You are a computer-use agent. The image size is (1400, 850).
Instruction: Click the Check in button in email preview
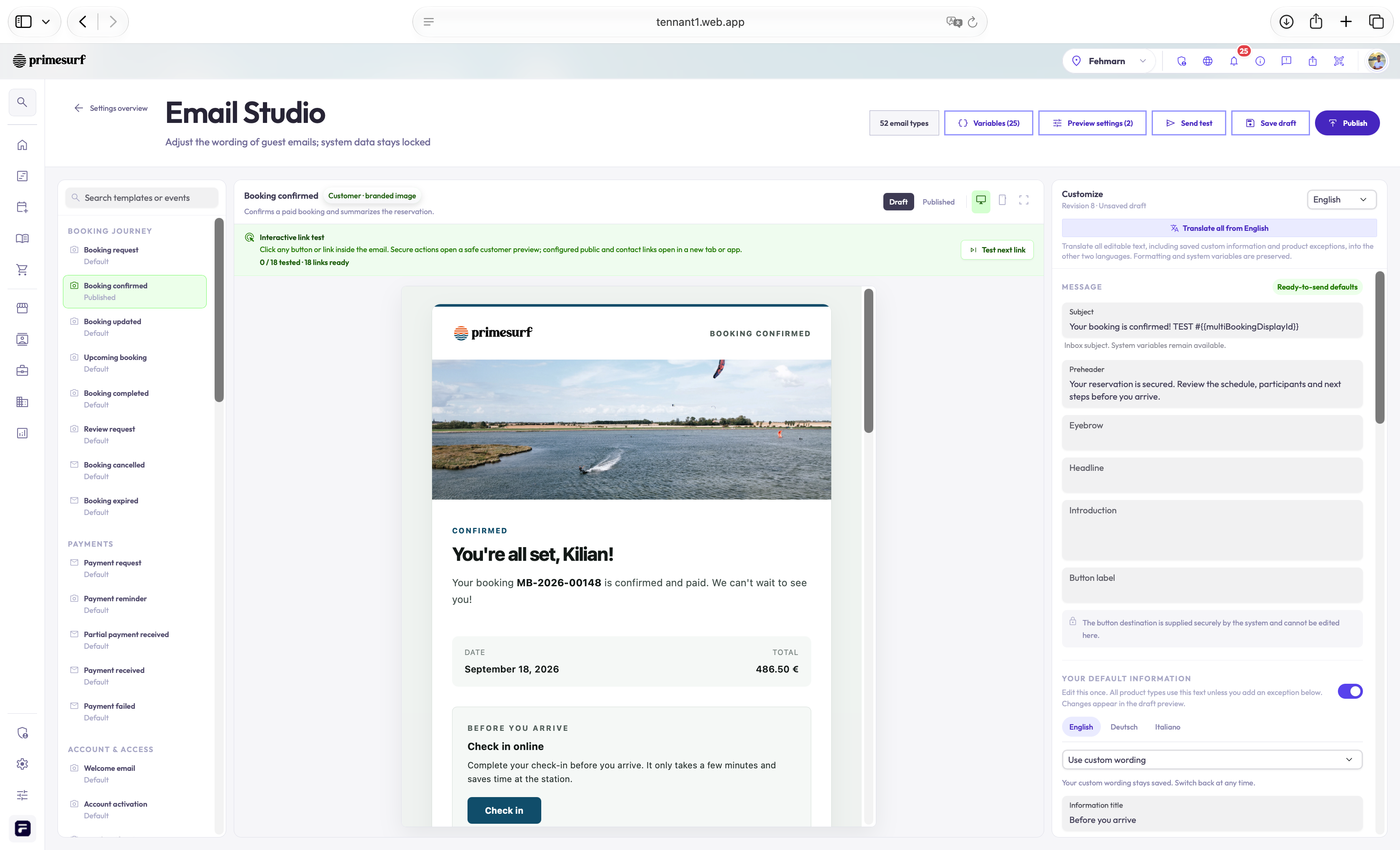point(504,810)
